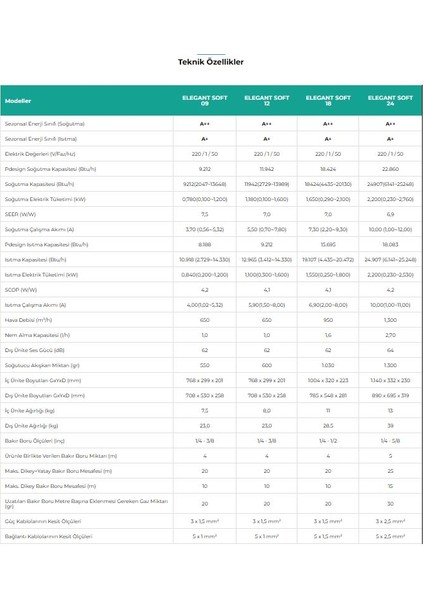The width and height of the screenshot is (424, 600).
Task: Click the 'Sezonsal Enerji Sınıfı (Soğutma)' row label
Action: pos(44,124)
